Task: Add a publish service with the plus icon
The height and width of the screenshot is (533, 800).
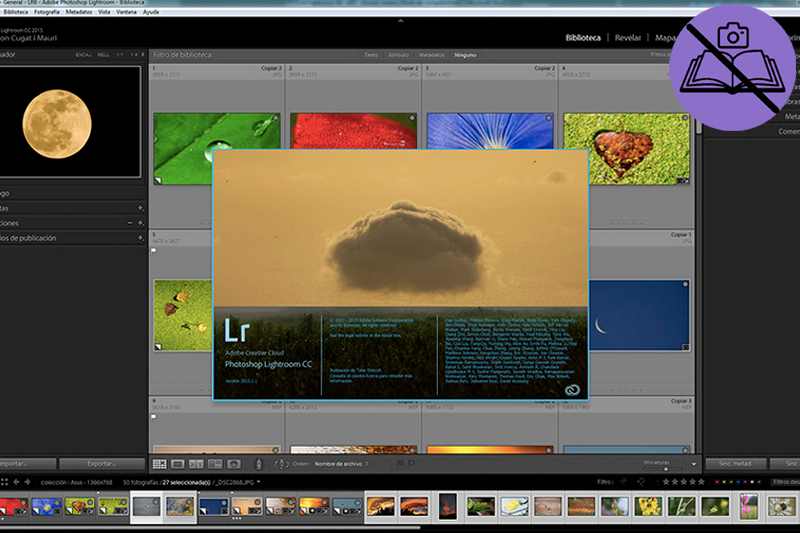Action: [140, 238]
